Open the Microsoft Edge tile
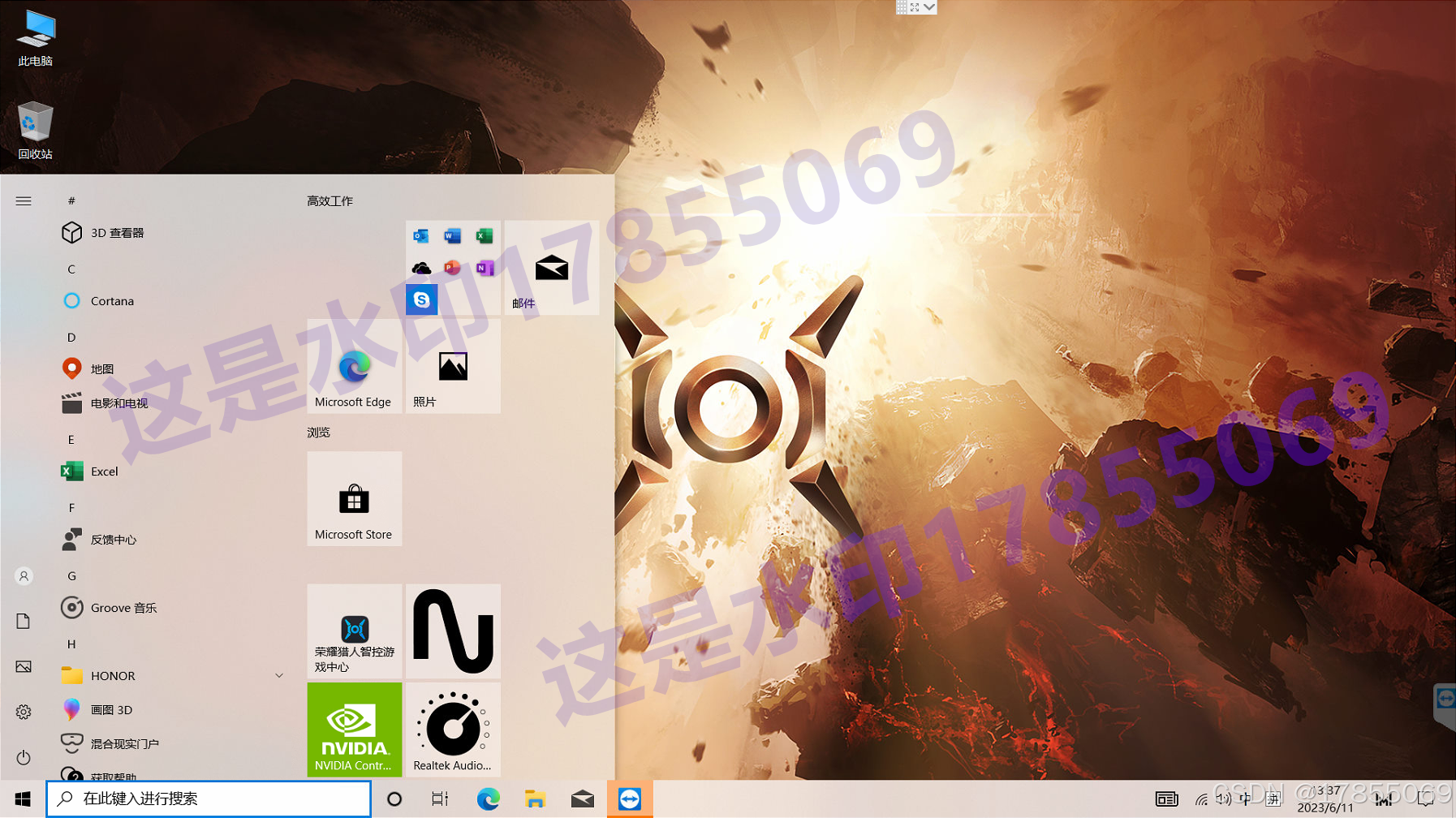The height and width of the screenshot is (818, 1456). (355, 366)
